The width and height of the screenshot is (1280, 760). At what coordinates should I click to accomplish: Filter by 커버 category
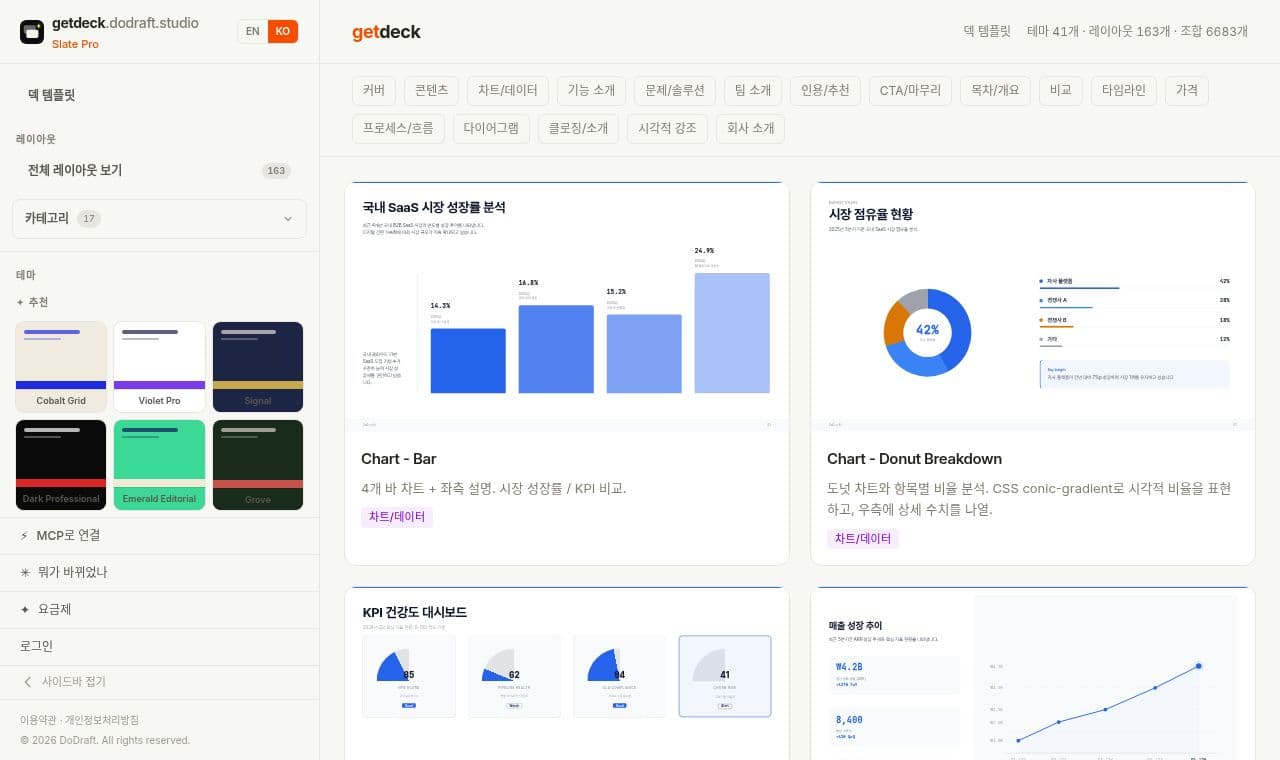click(374, 91)
